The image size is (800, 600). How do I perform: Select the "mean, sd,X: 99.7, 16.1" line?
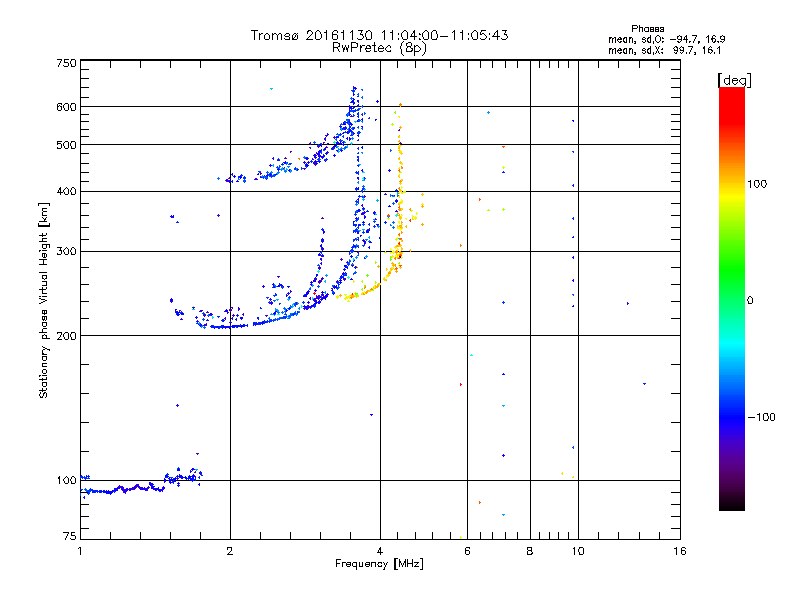(x=664, y=51)
